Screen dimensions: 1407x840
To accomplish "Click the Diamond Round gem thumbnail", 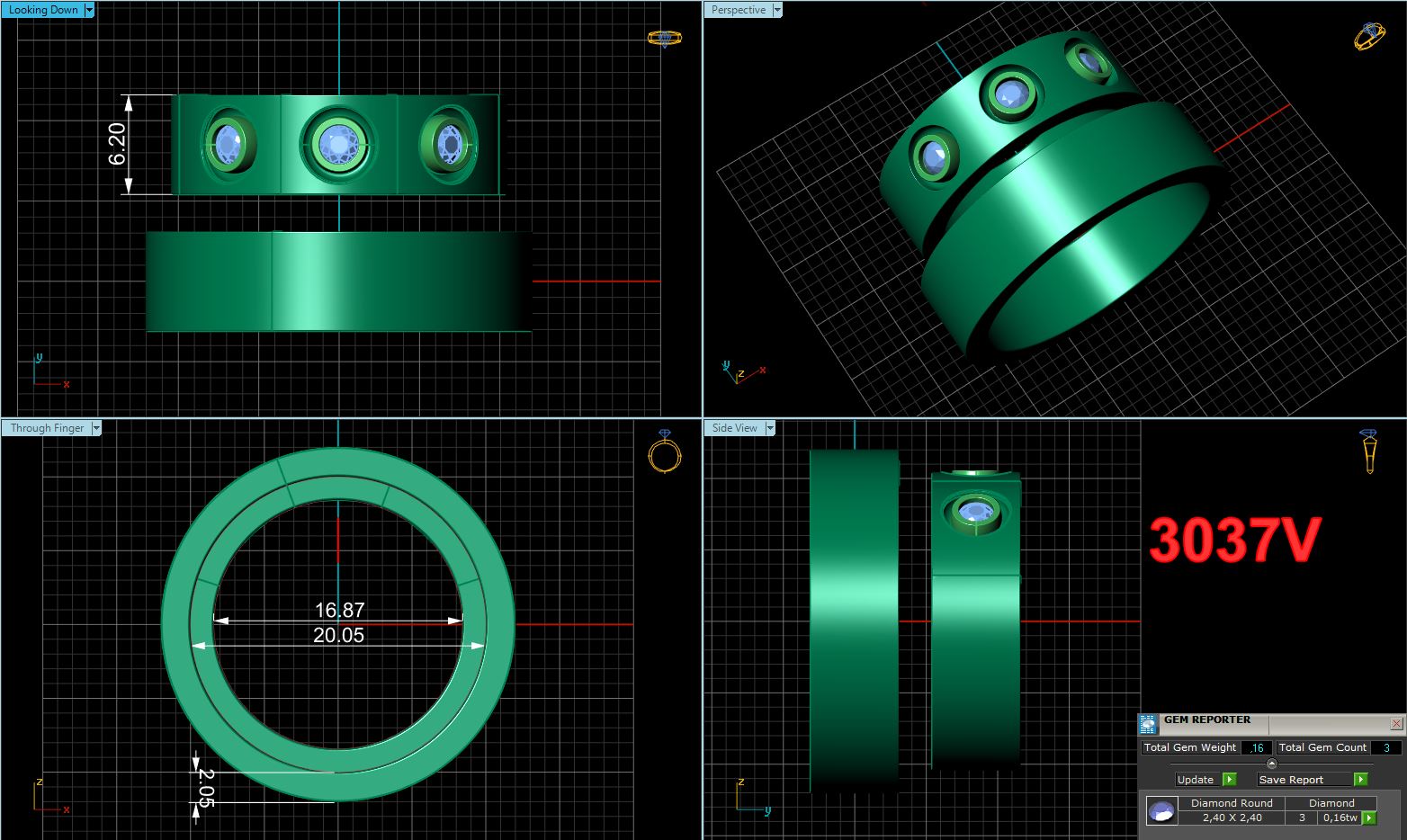I will pos(1161,811).
